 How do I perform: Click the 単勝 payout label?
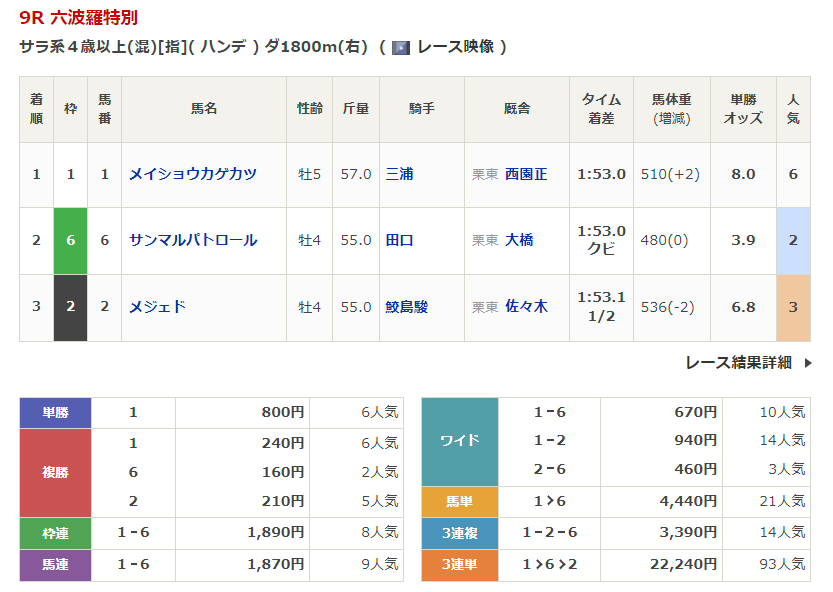(x=55, y=412)
